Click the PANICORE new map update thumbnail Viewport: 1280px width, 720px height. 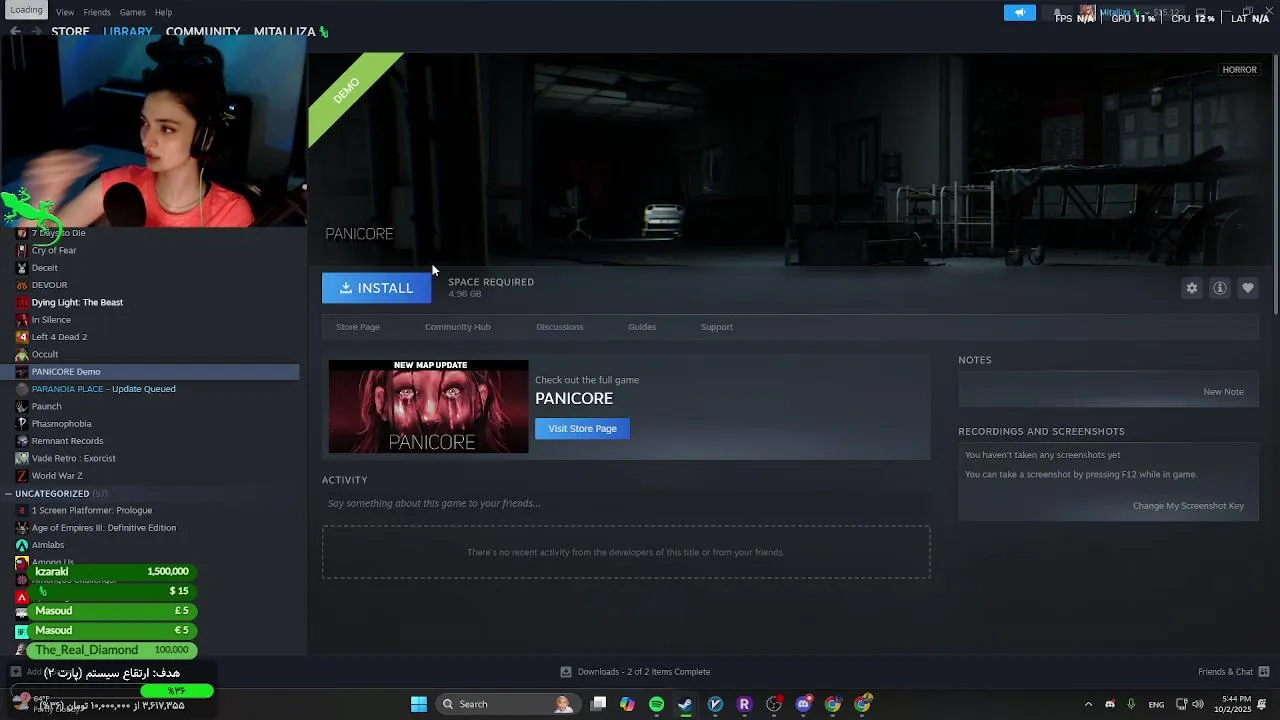[x=428, y=406]
